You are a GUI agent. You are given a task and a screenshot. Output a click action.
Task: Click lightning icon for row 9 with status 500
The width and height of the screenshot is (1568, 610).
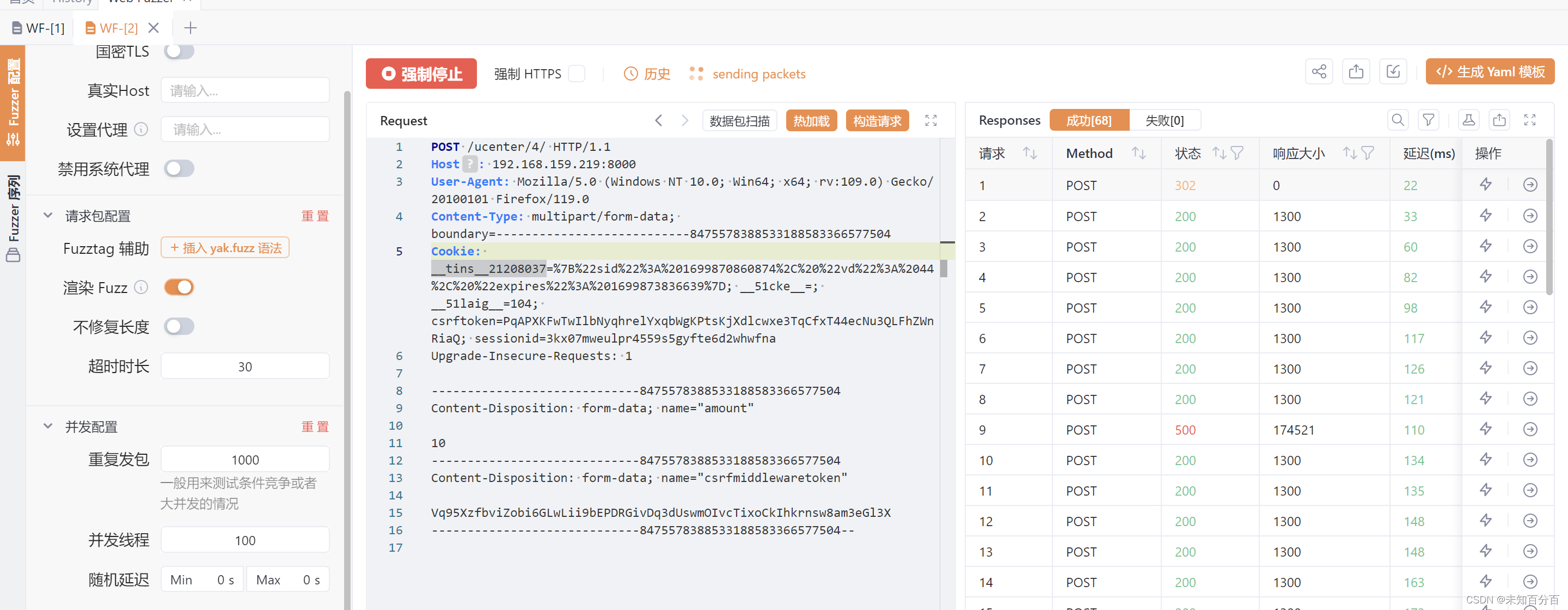click(x=1485, y=429)
